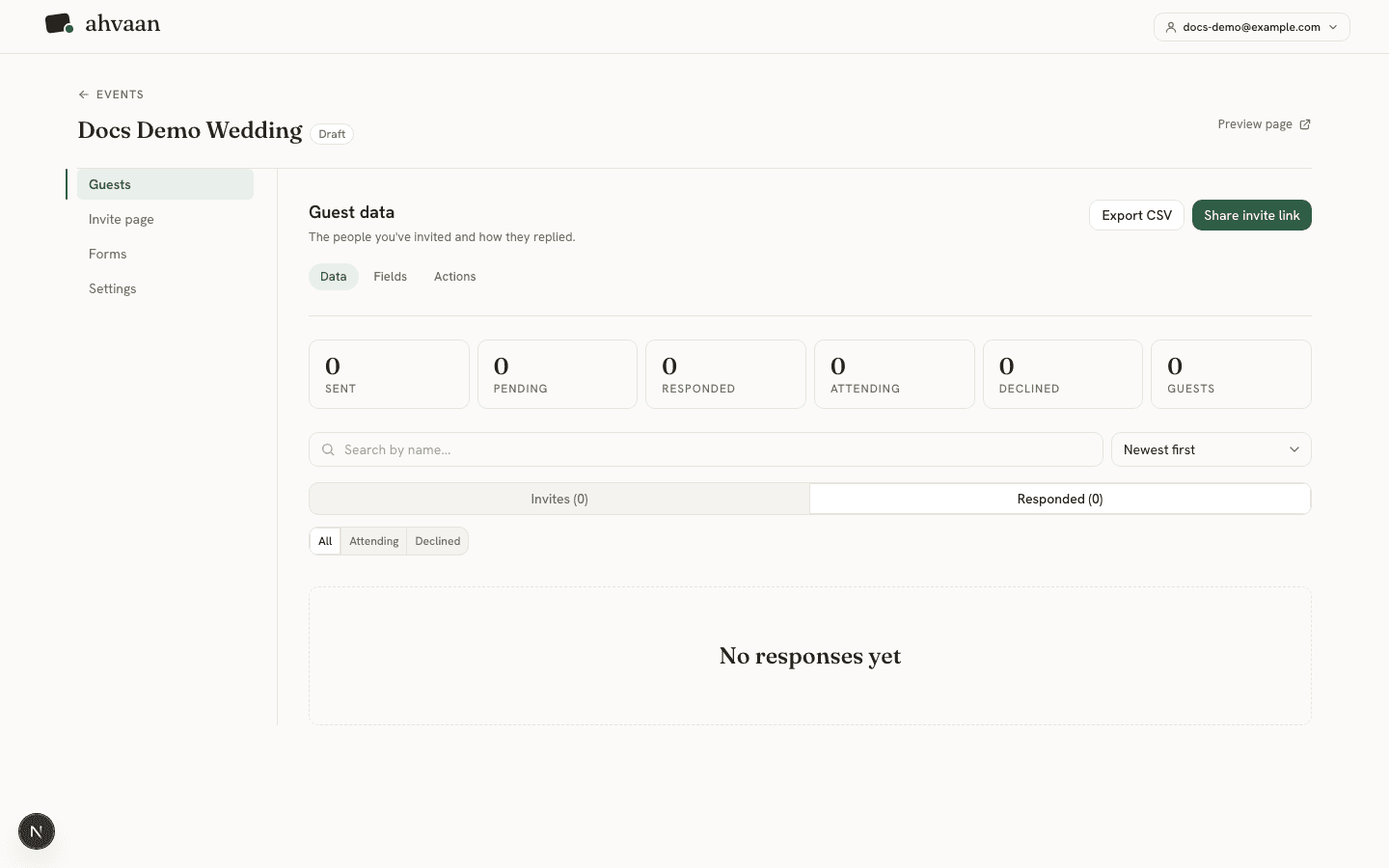The height and width of the screenshot is (868, 1389).
Task: Click the docs-demo@example.com email text
Action: coord(1251,27)
